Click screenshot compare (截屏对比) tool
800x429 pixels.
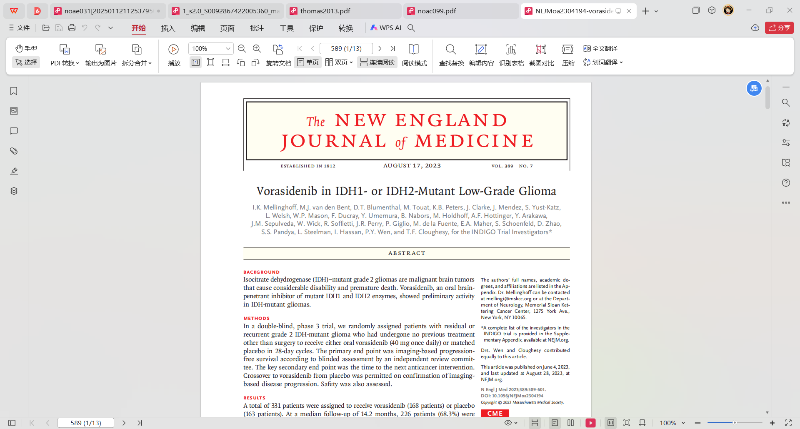click(541, 55)
